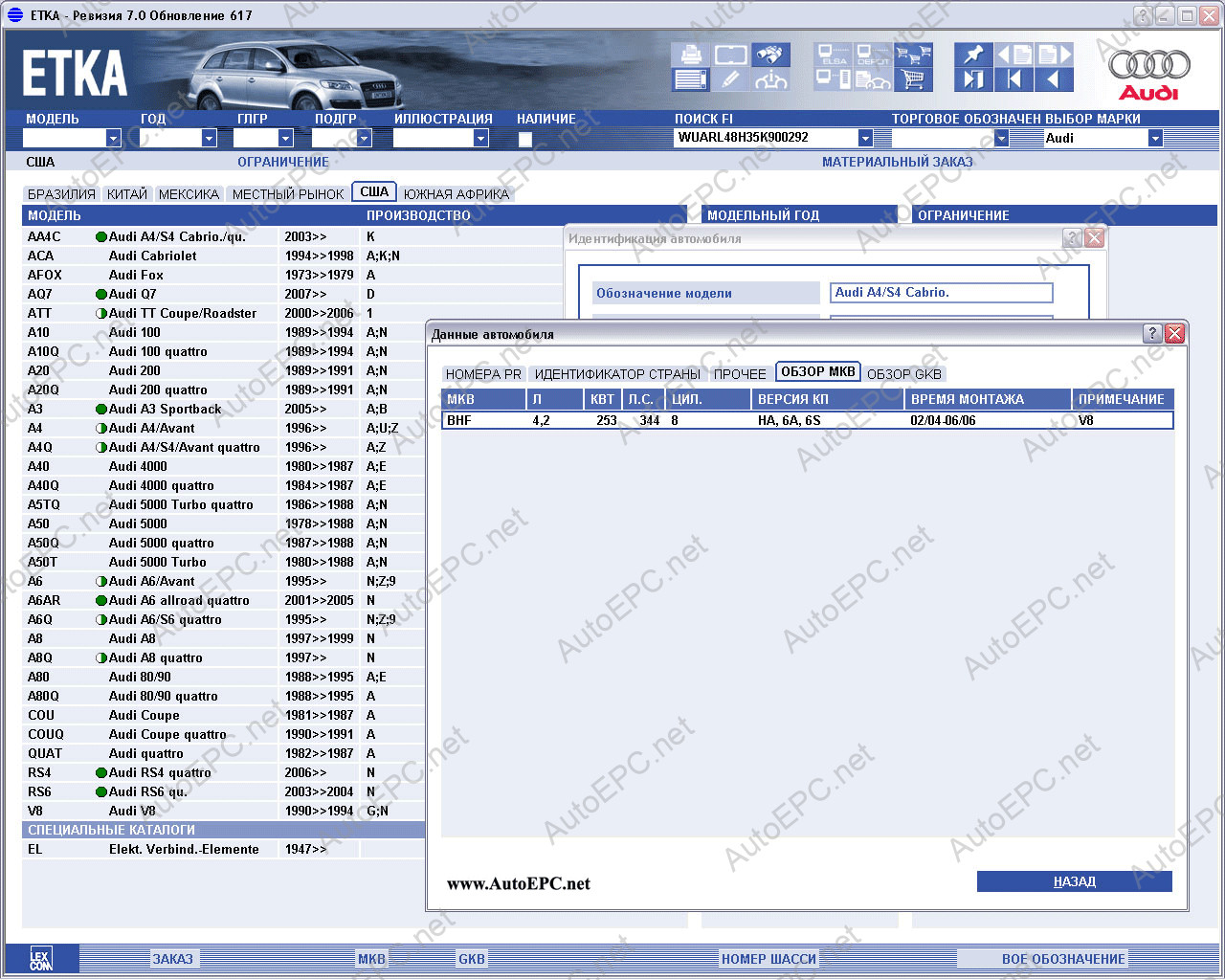Click the printer icon in the toolbar

[690, 55]
